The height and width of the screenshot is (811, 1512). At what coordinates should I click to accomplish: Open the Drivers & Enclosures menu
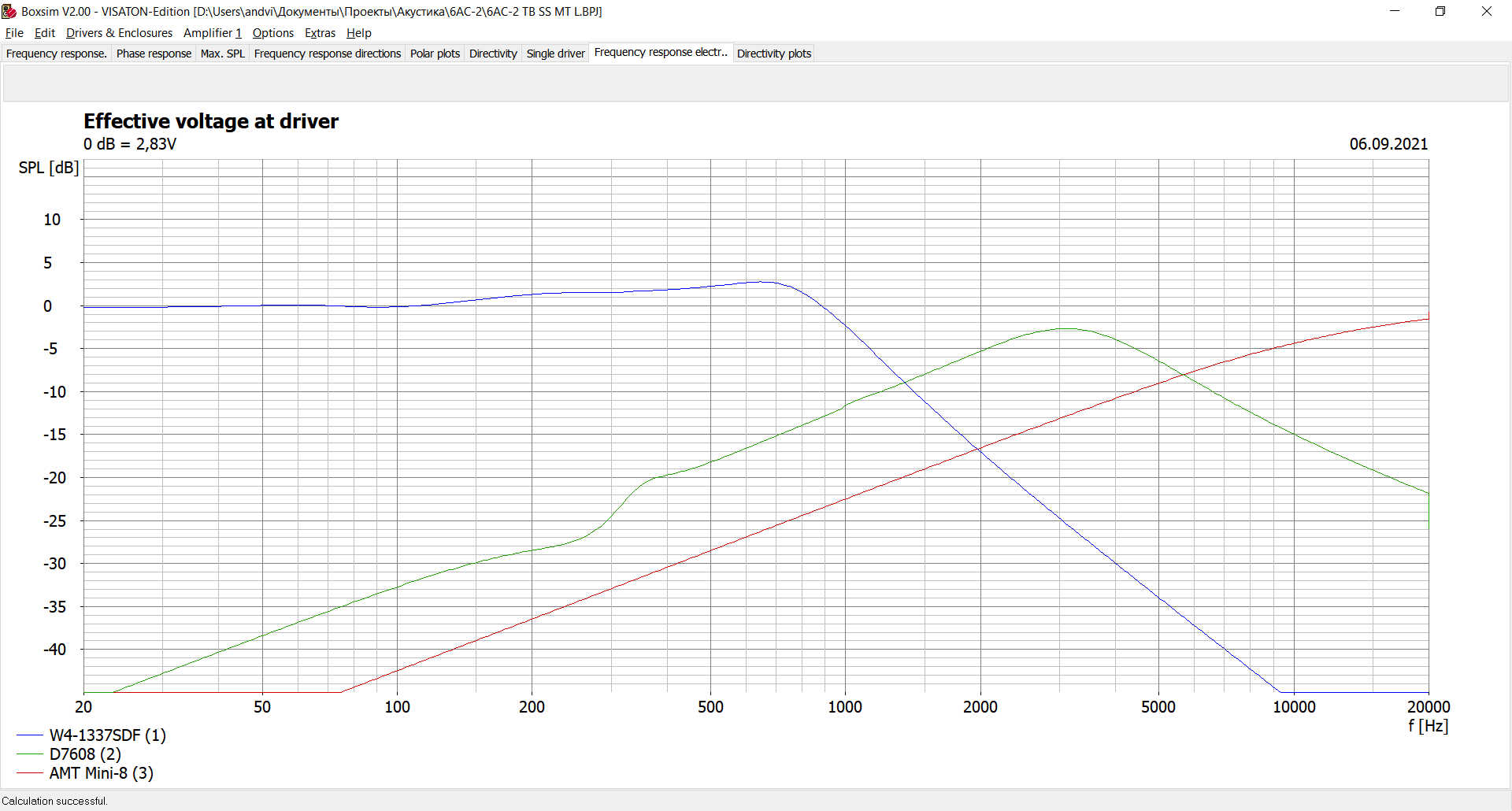coord(119,33)
